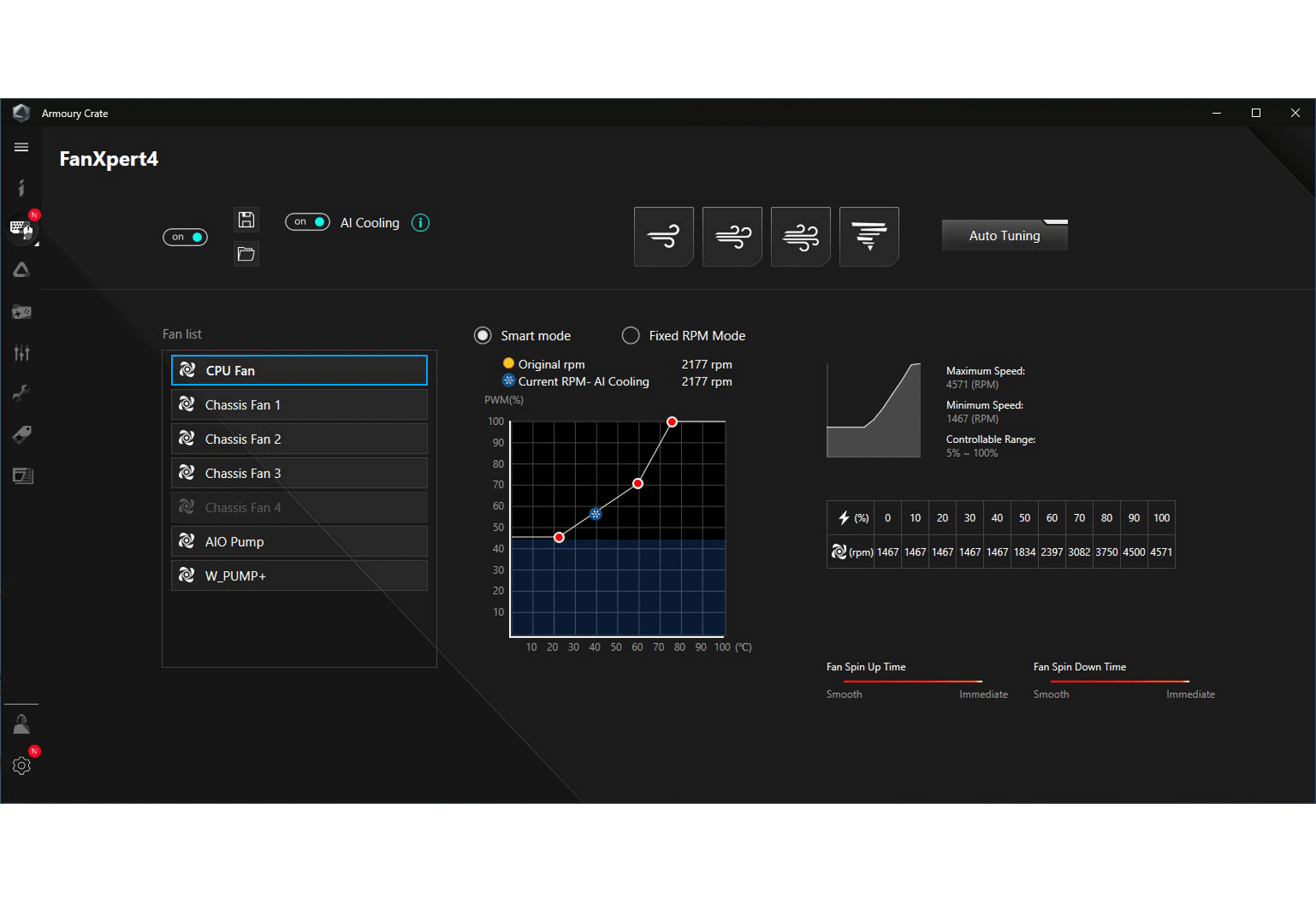This screenshot has height=902, width=1316.
Task: Click the fan speed range thumbnail graph
Action: click(874, 410)
